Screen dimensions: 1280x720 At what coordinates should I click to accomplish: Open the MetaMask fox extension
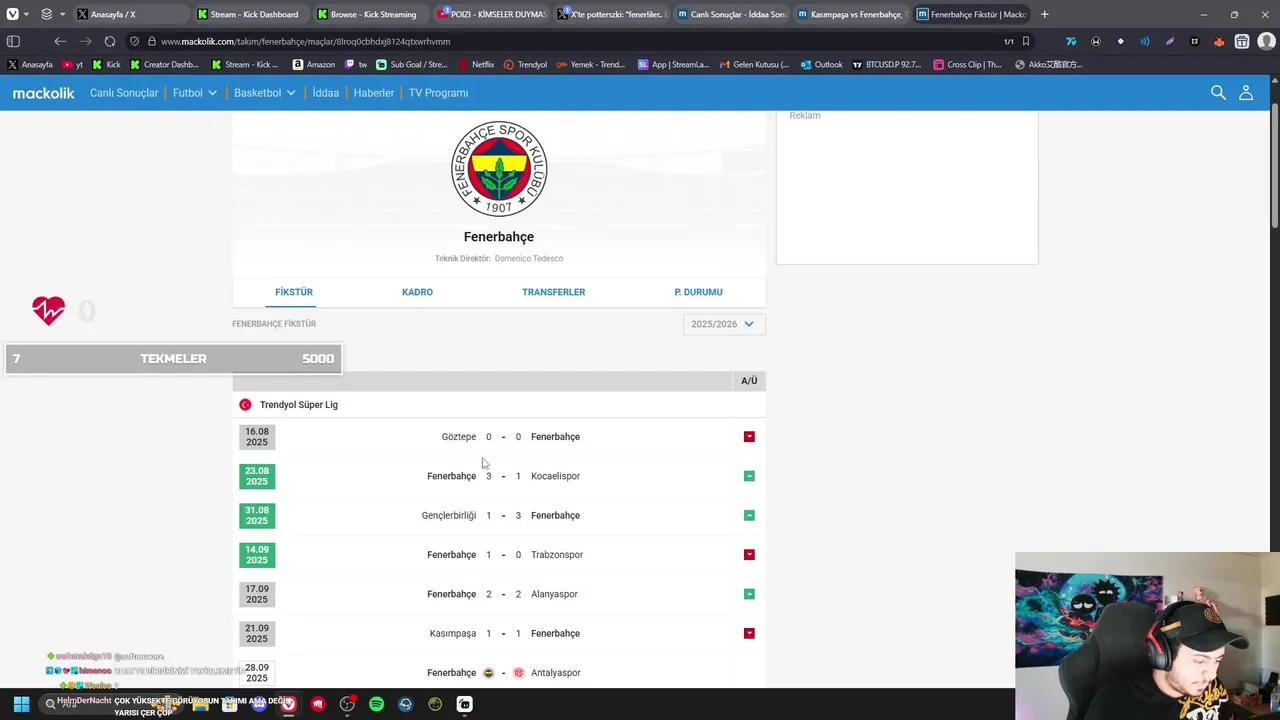pos(1219,41)
